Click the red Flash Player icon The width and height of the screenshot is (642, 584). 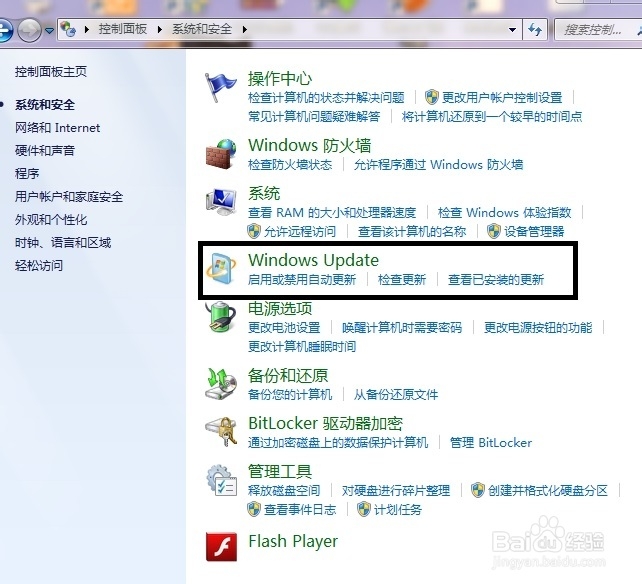click(221, 546)
